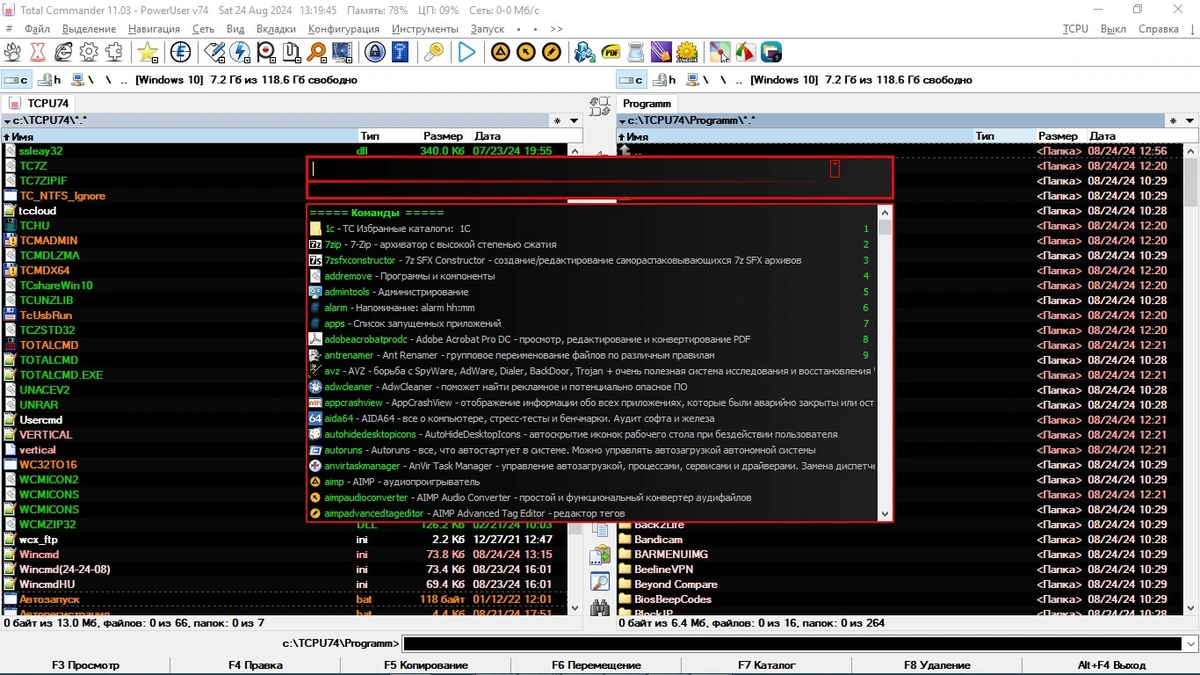Image resolution: width=1200 pixels, height=675 pixels.
Task: Select the autoruns command entry
Action: [x=590, y=450]
